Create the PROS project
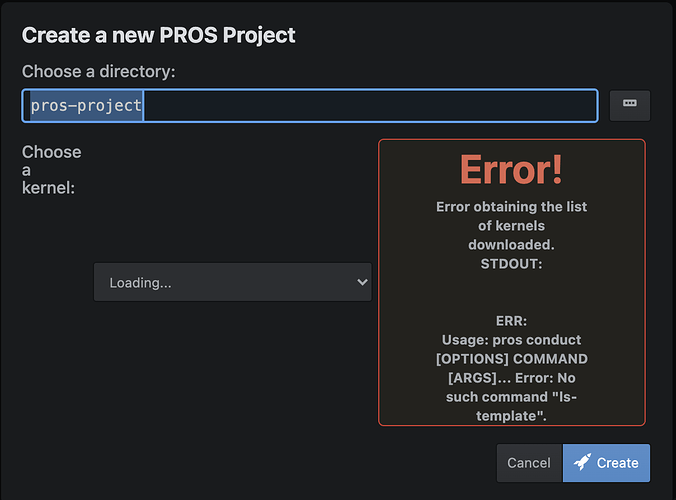The image size is (676, 500). click(x=606, y=463)
